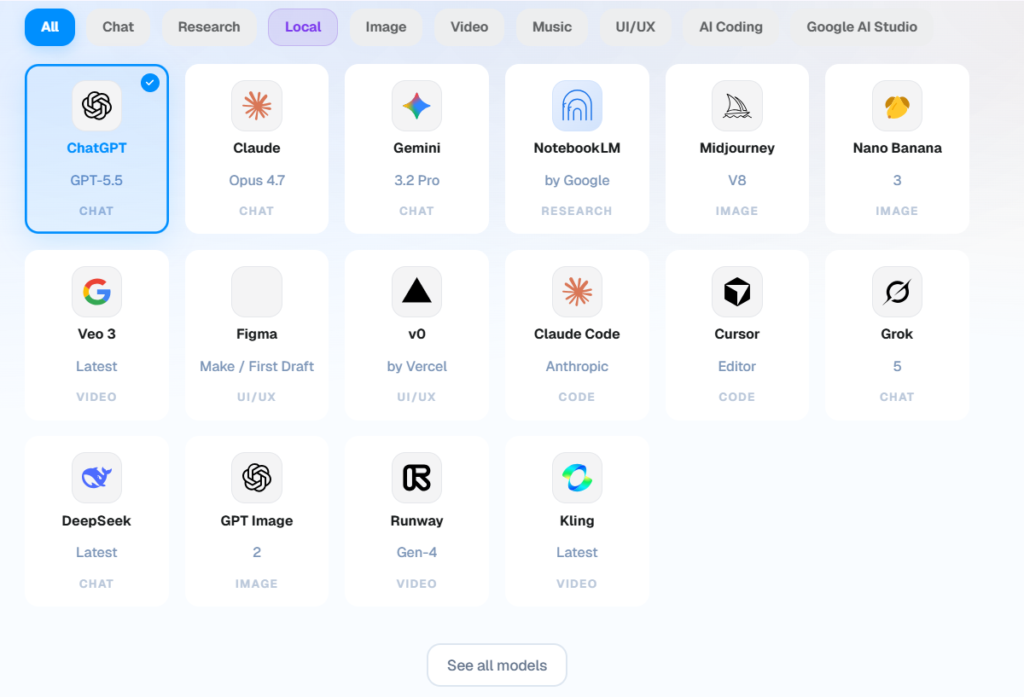1024x697 pixels.
Task: Filter models by Chat
Action: 118,27
